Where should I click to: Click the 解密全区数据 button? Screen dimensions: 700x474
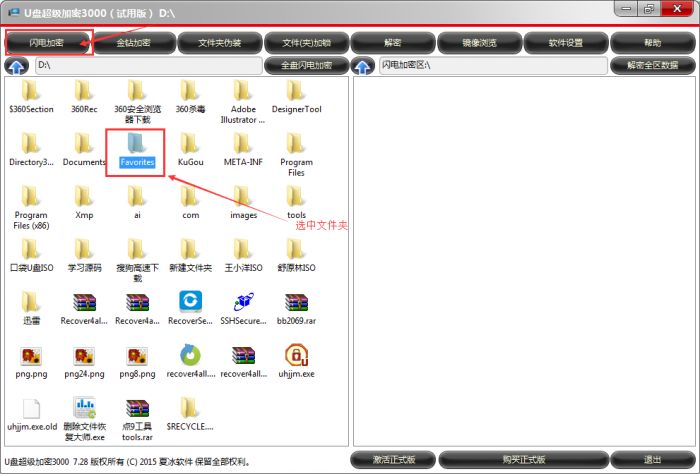(x=652, y=66)
